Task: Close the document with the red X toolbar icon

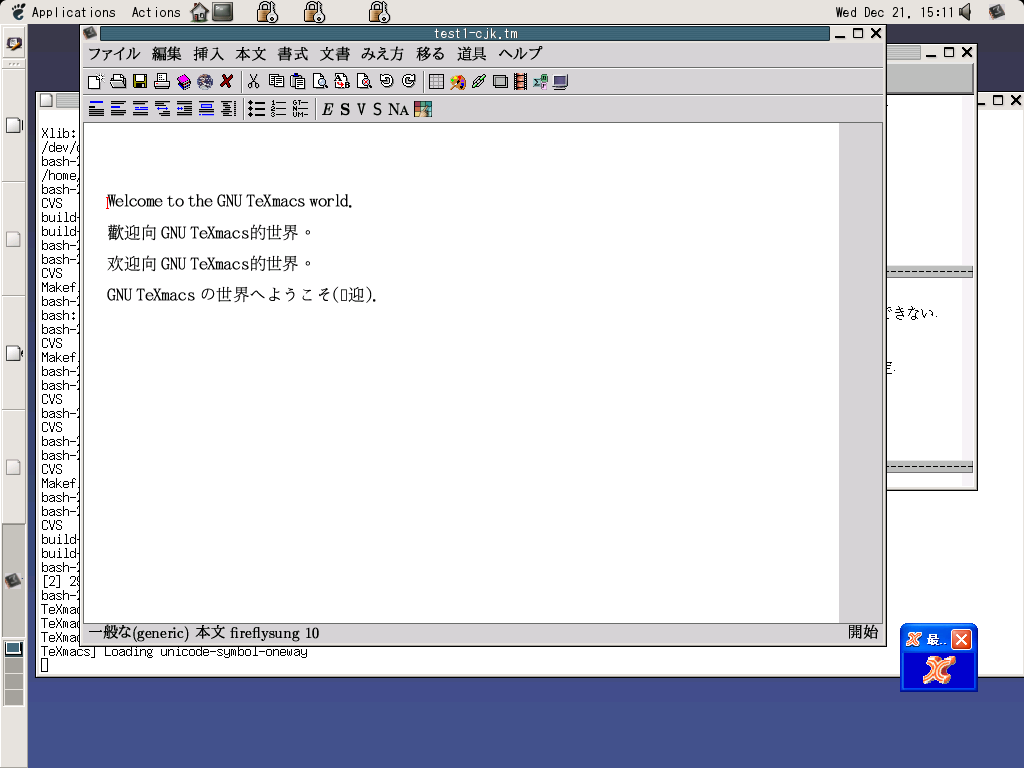Action: tap(227, 82)
